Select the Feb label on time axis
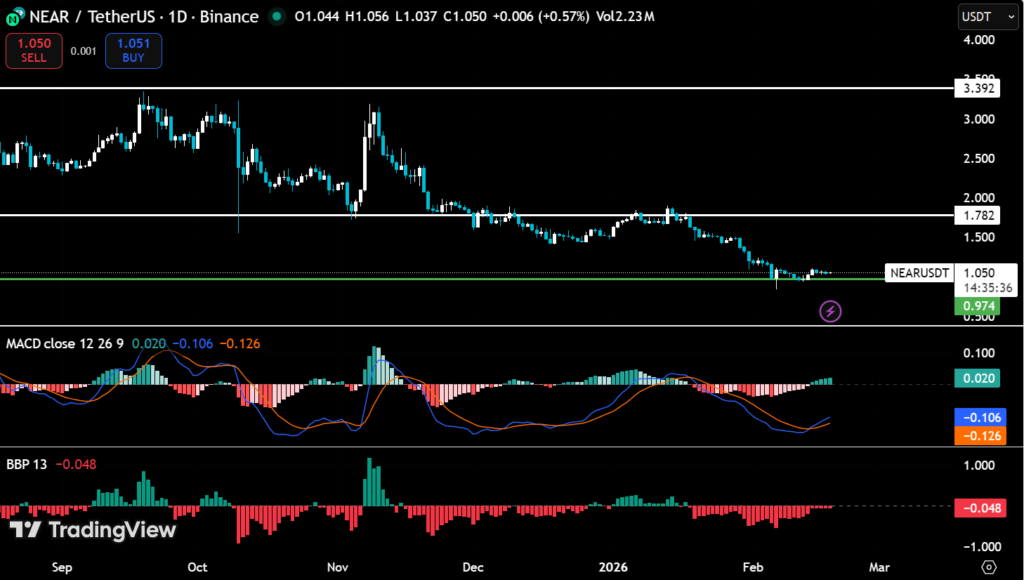 (x=751, y=566)
